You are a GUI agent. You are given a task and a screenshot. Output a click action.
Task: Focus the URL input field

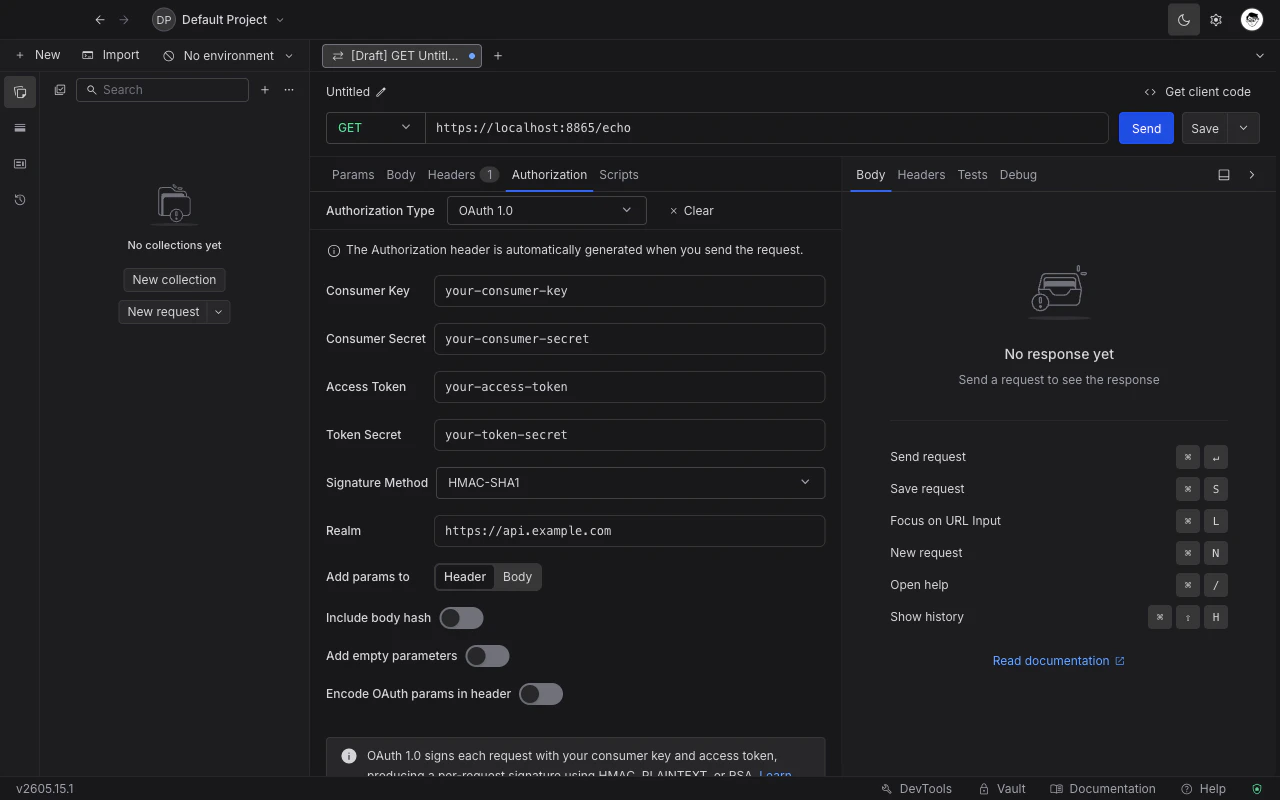[767, 128]
